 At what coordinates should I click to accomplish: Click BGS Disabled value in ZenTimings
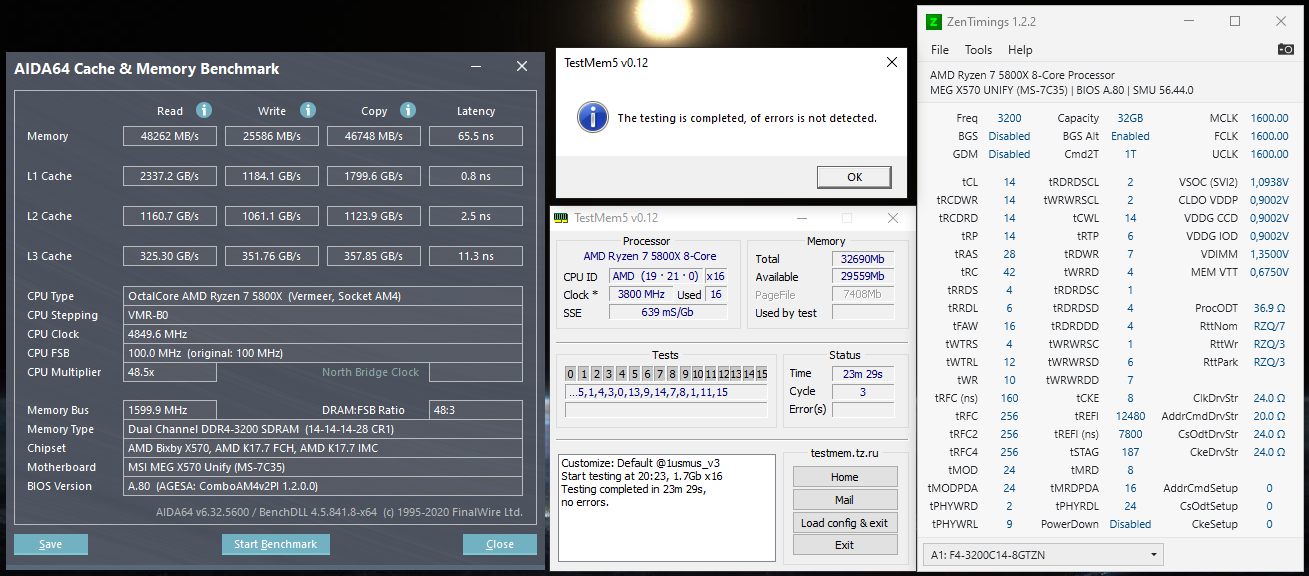point(1009,136)
